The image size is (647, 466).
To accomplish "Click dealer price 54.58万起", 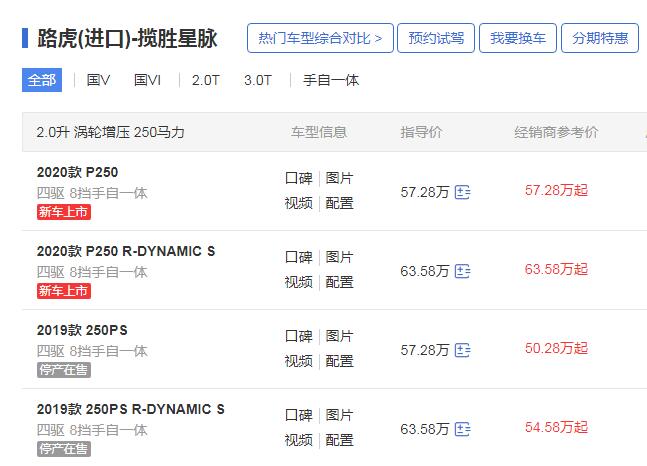I will (x=556, y=427).
